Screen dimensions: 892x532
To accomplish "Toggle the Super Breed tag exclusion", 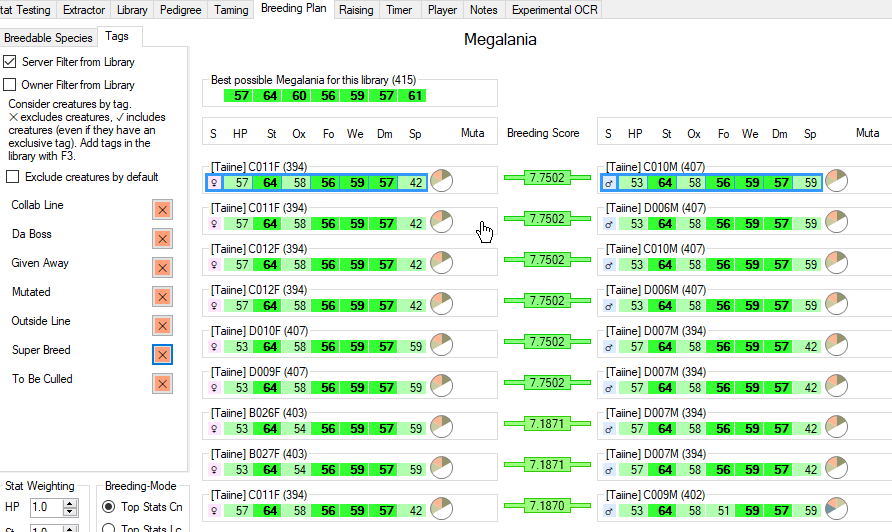I will click(x=162, y=354).
